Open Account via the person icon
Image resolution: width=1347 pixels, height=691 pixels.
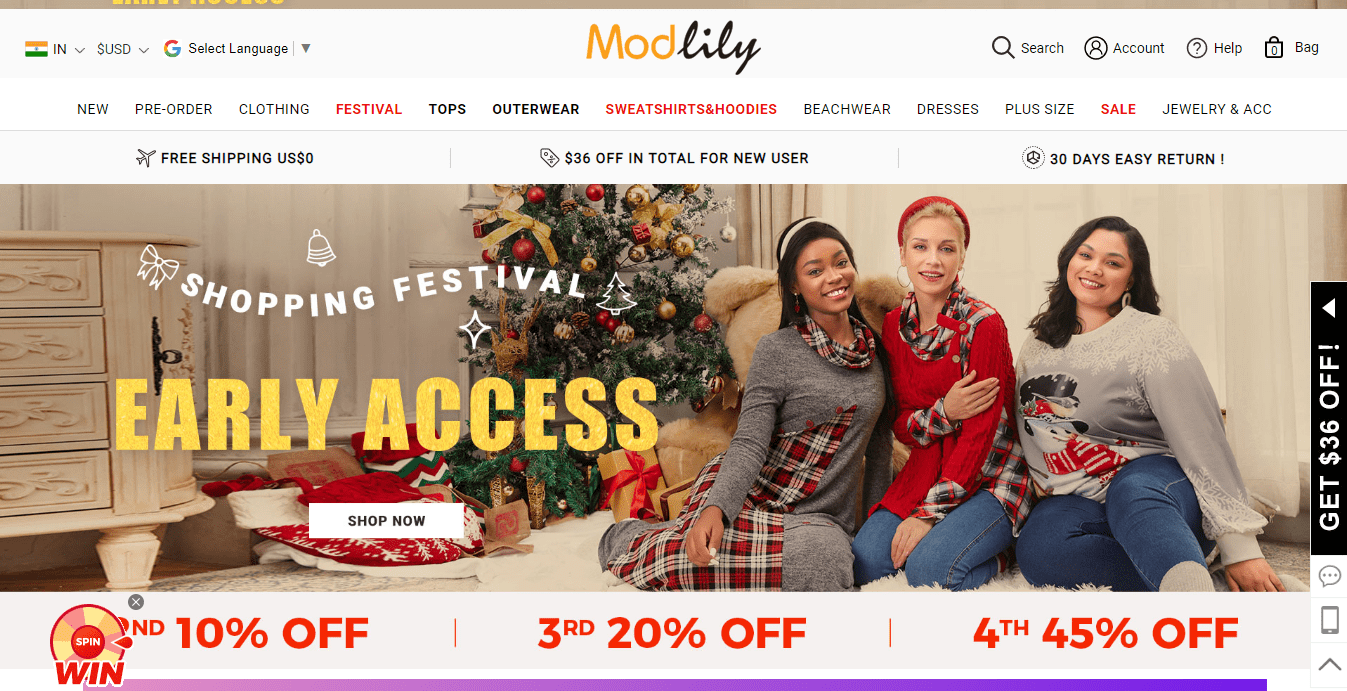1096,48
